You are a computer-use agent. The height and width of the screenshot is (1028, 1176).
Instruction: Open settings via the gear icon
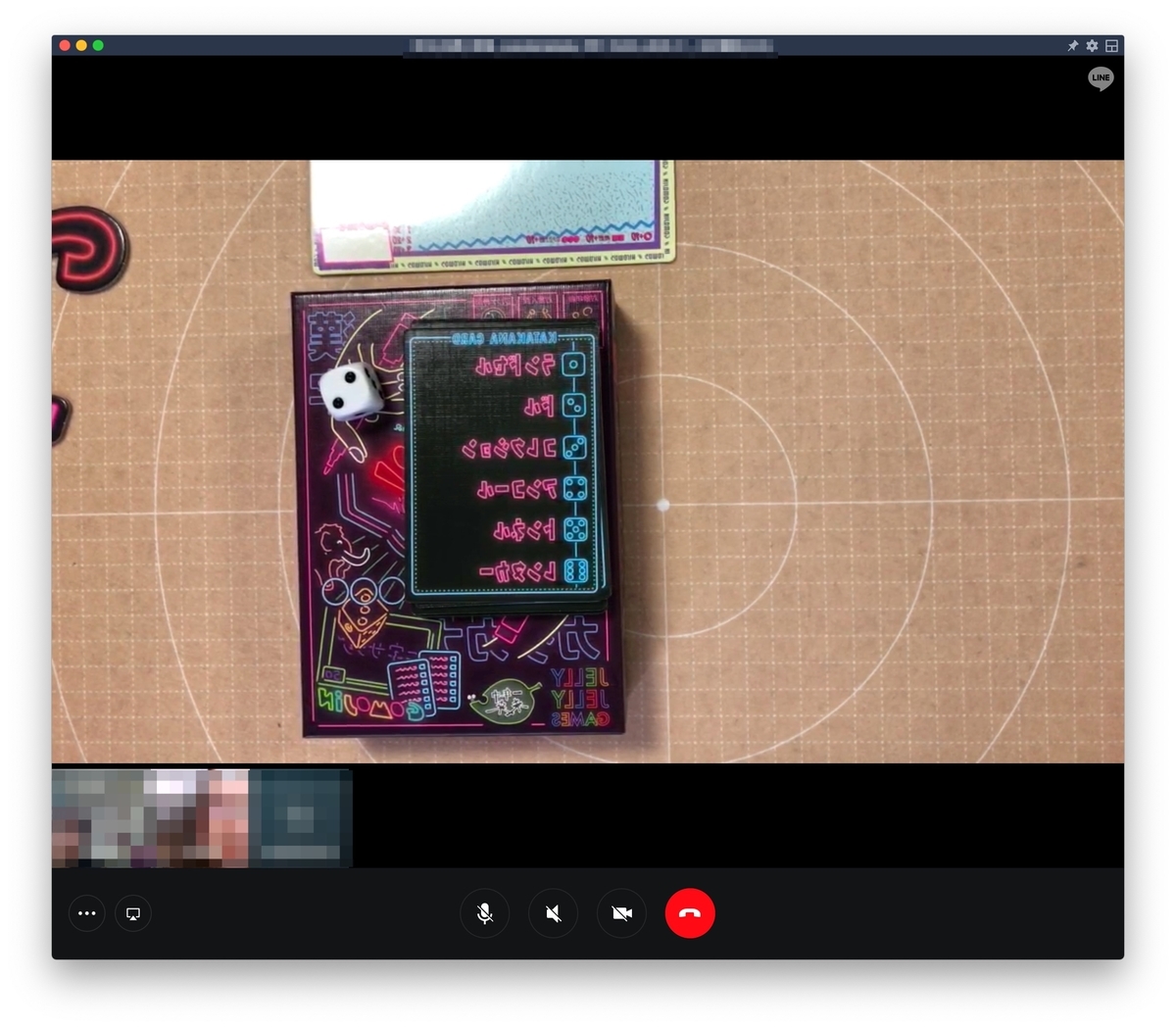click(x=1092, y=46)
